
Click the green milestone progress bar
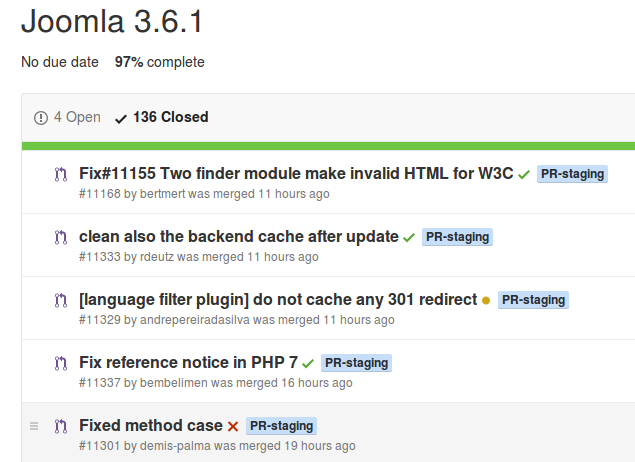click(x=328, y=146)
